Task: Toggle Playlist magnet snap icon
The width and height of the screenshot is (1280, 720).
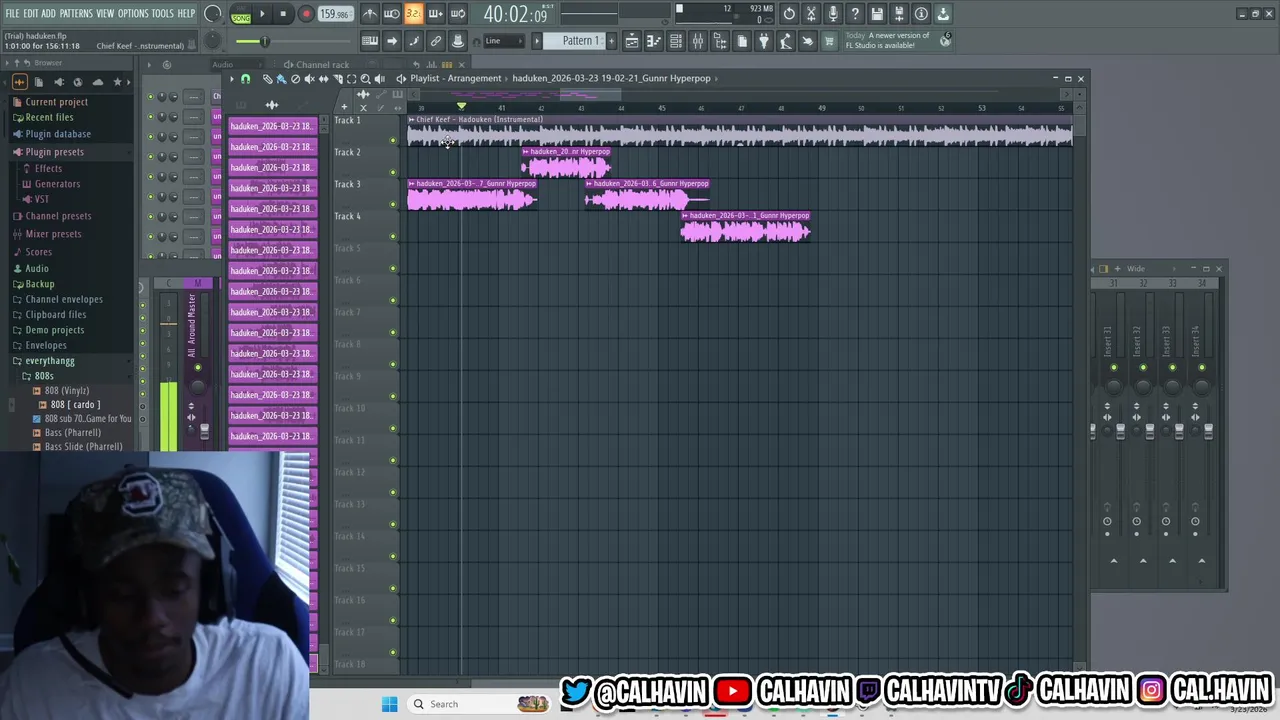Action: coord(245,79)
